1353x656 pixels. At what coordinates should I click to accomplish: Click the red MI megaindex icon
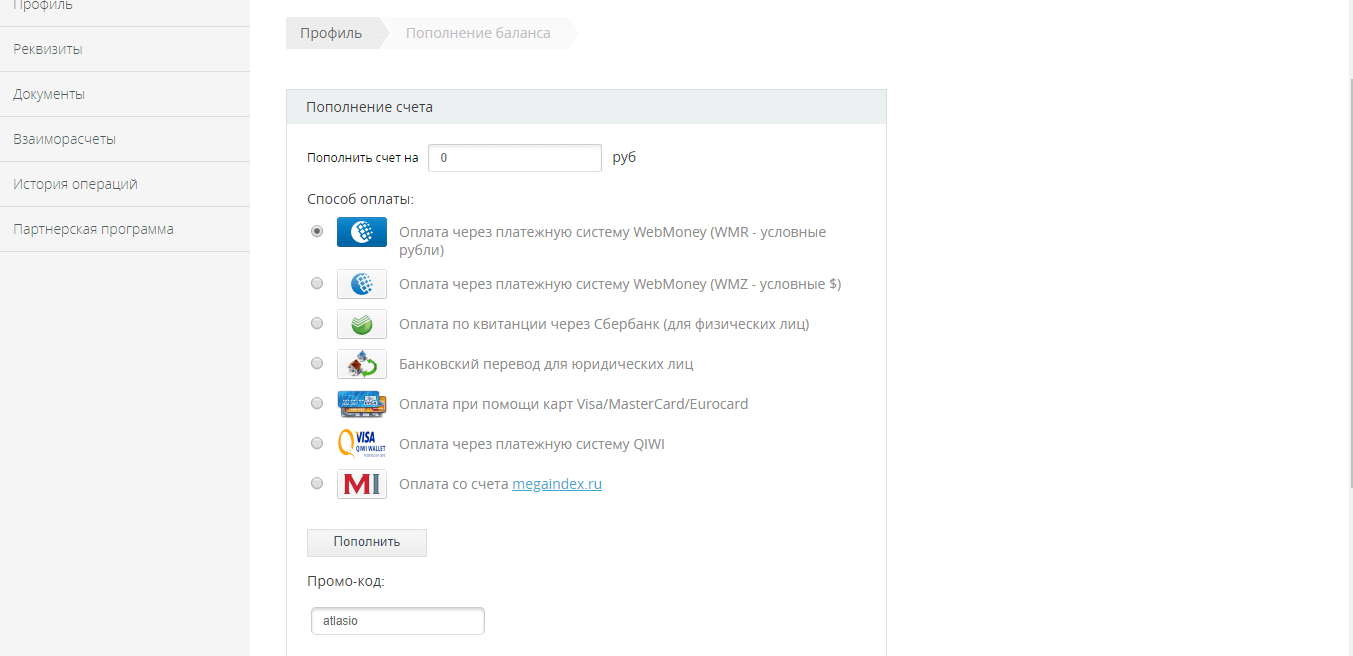(361, 484)
